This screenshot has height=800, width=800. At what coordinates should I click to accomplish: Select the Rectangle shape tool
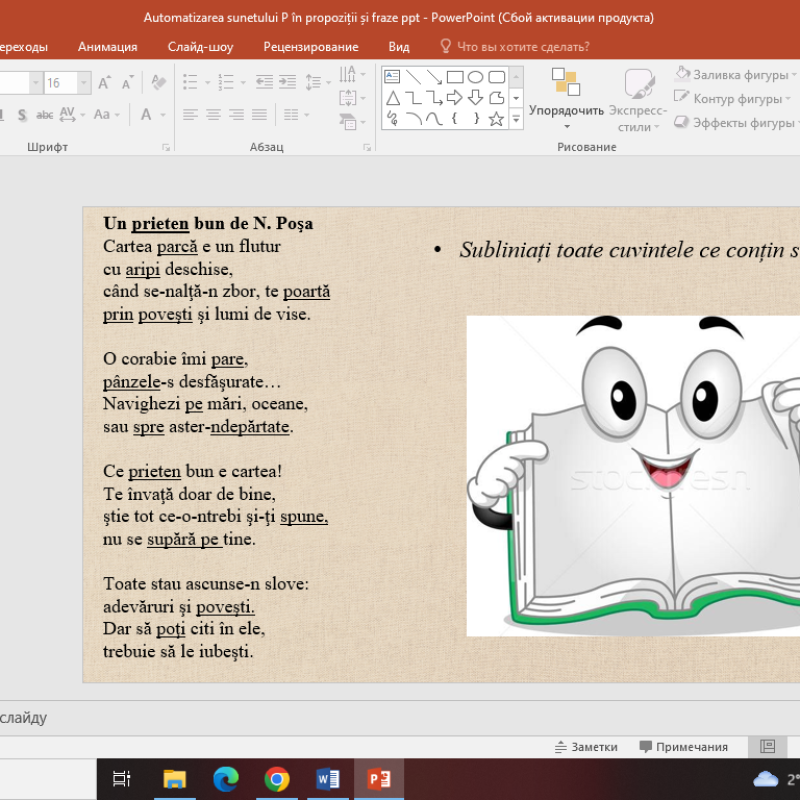454,77
